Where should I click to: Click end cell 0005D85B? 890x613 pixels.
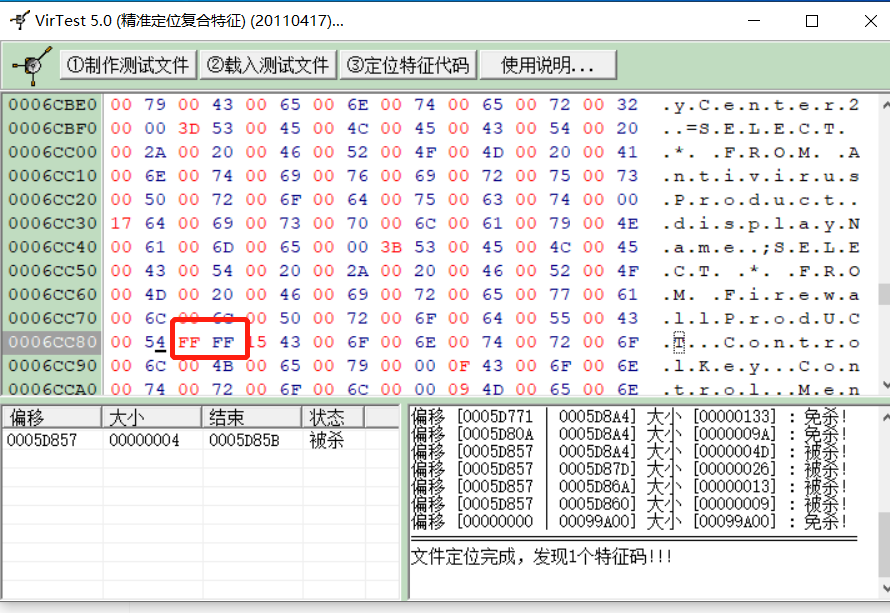click(x=244, y=440)
